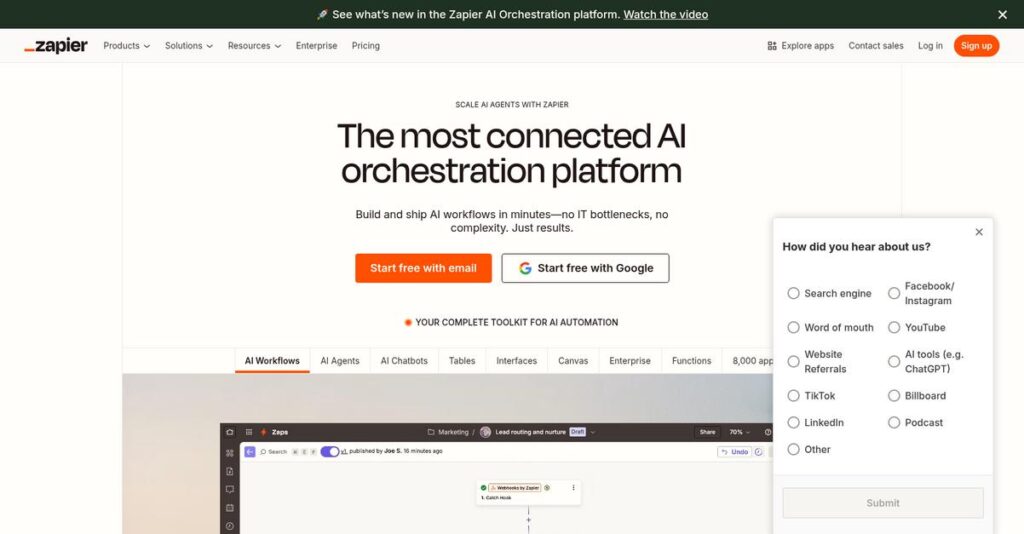1024x534 pixels.
Task: Click the Contact sales link
Action: [876, 46]
